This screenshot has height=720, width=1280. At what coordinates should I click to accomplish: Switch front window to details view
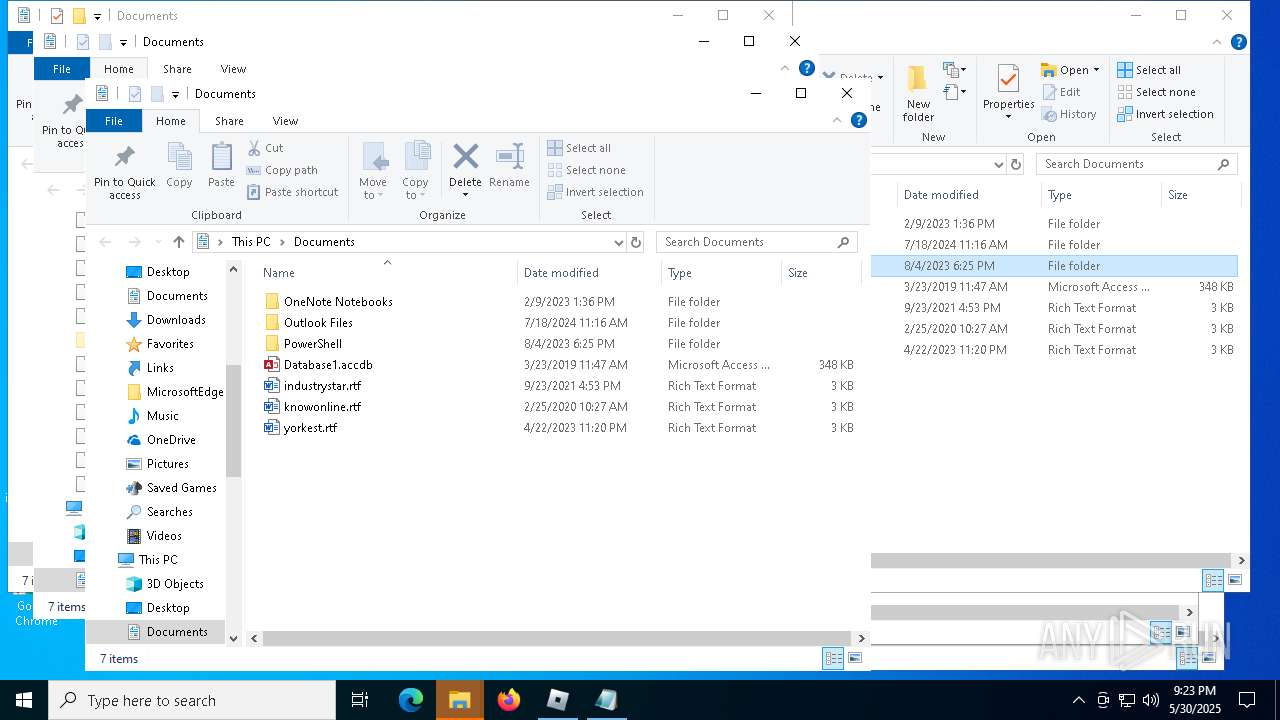point(833,658)
